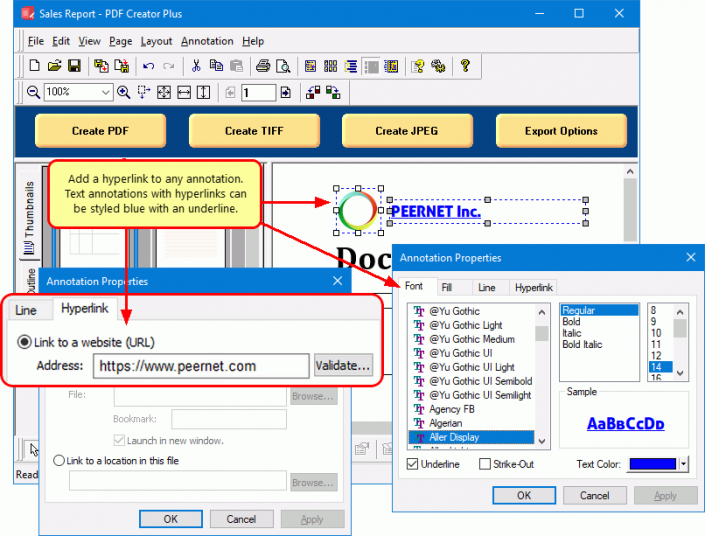Click the fit whole page icon

pos(164,92)
